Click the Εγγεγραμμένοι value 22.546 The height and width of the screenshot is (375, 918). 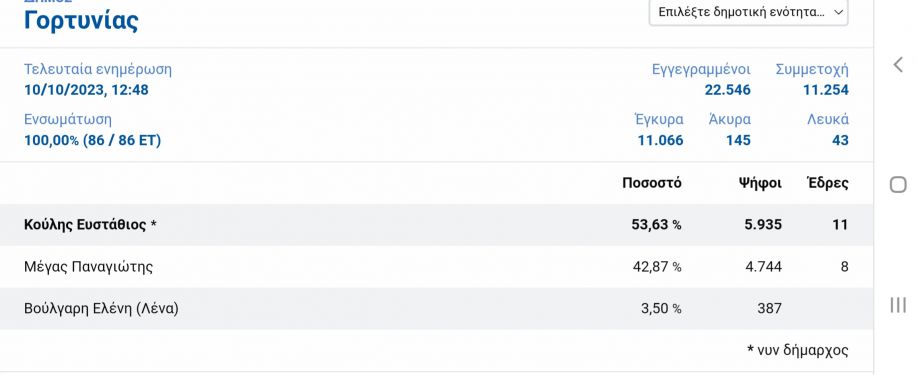(x=727, y=90)
